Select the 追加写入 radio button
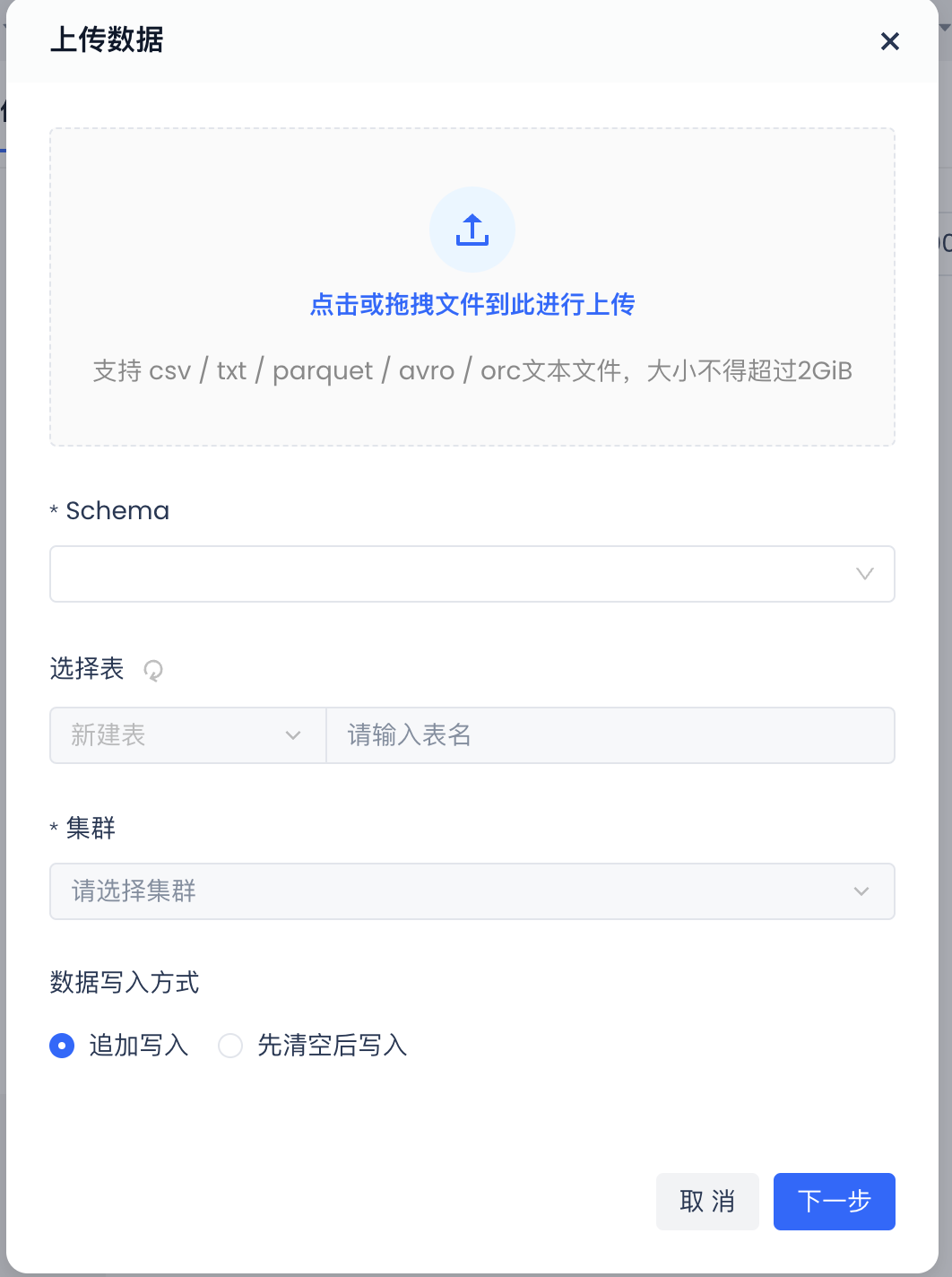 (62, 1046)
